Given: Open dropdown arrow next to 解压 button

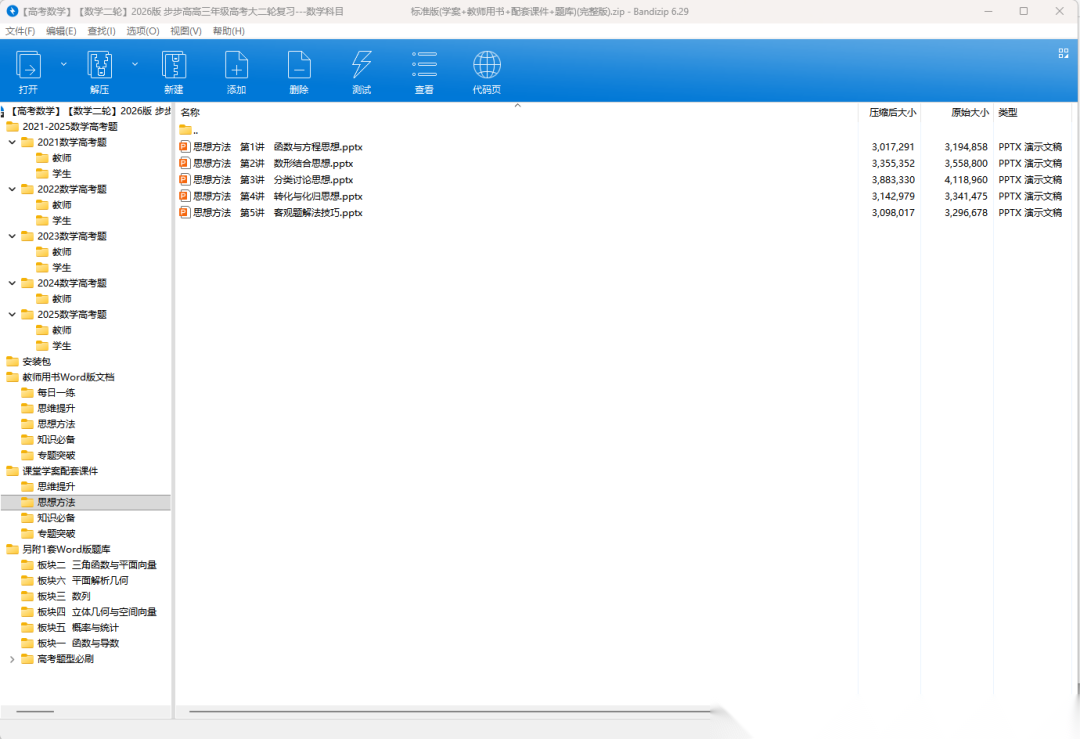Looking at the screenshot, I should point(135,63).
